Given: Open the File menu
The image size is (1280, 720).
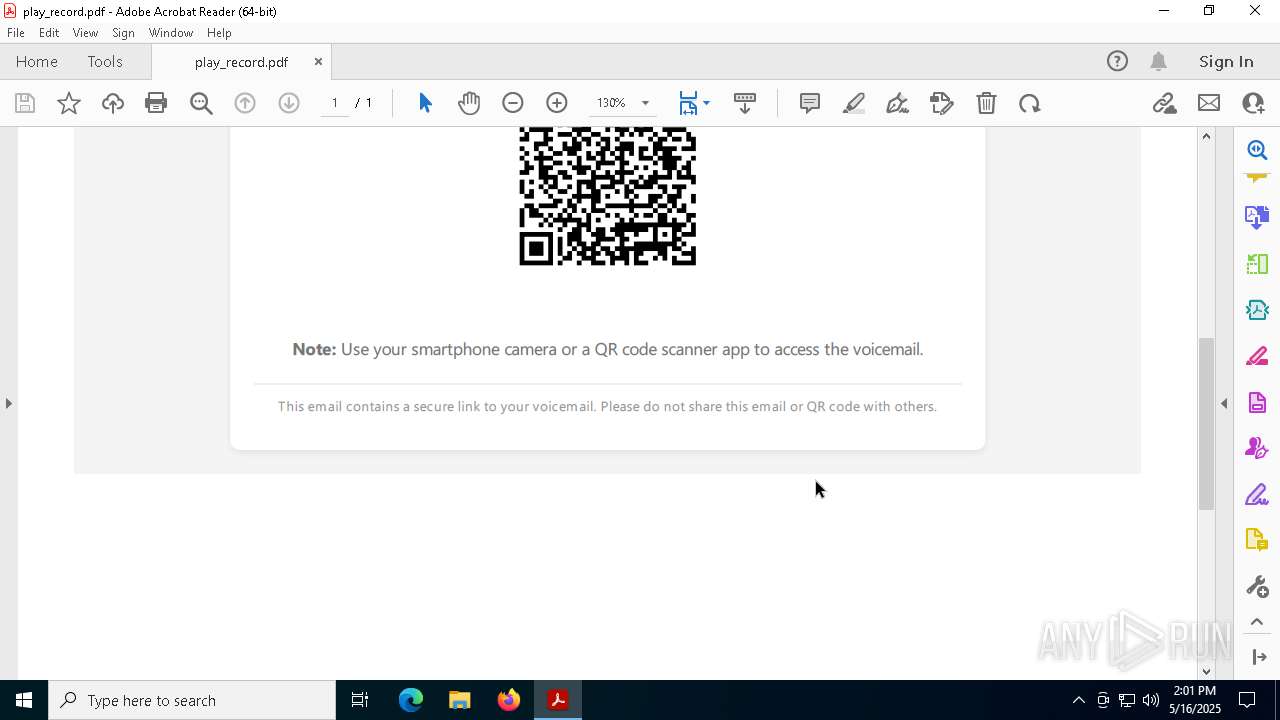Looking at the screenshot, I should click(16, 33).
